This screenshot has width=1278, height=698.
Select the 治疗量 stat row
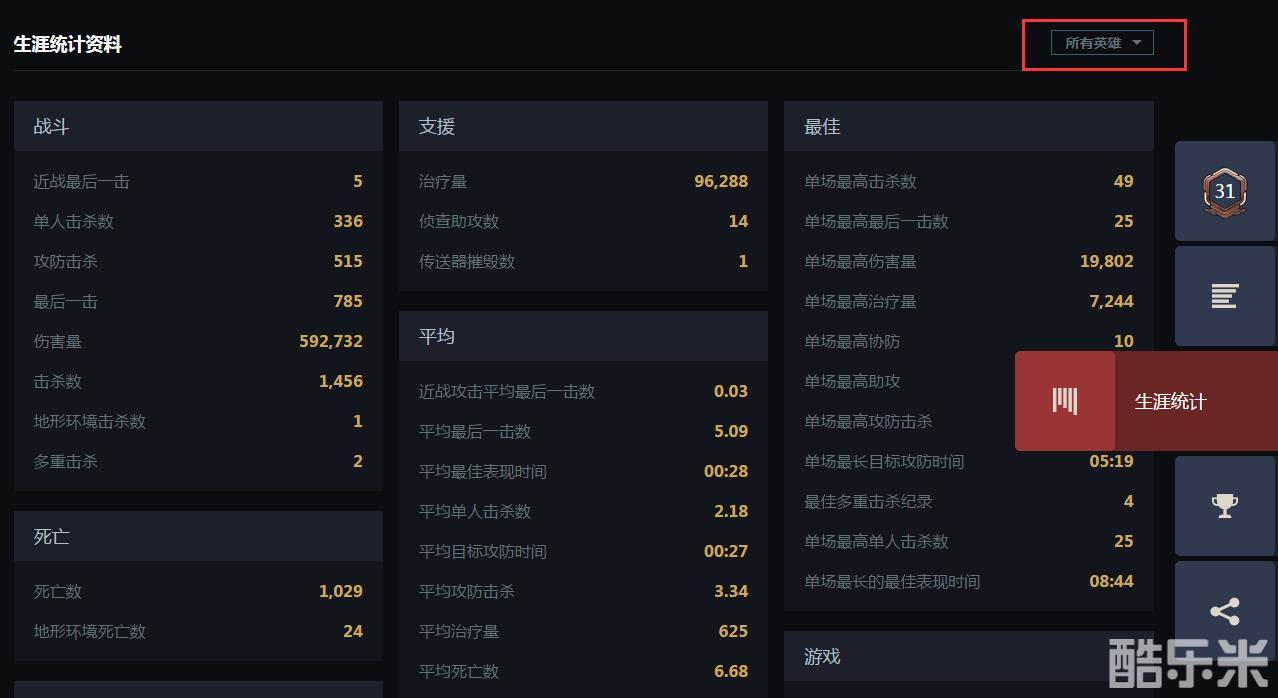pos(583,181)
